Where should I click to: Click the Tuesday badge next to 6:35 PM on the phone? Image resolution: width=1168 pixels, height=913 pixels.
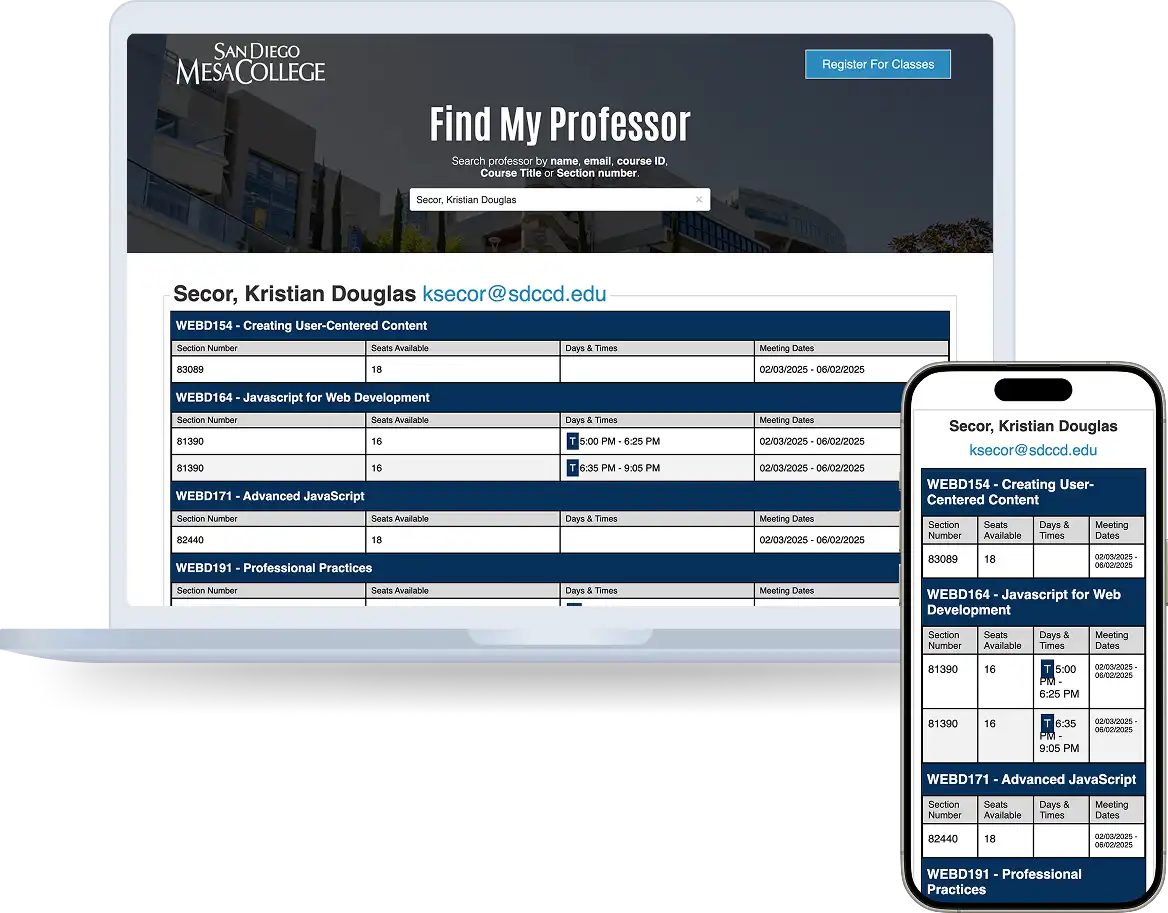point(1047,724)
